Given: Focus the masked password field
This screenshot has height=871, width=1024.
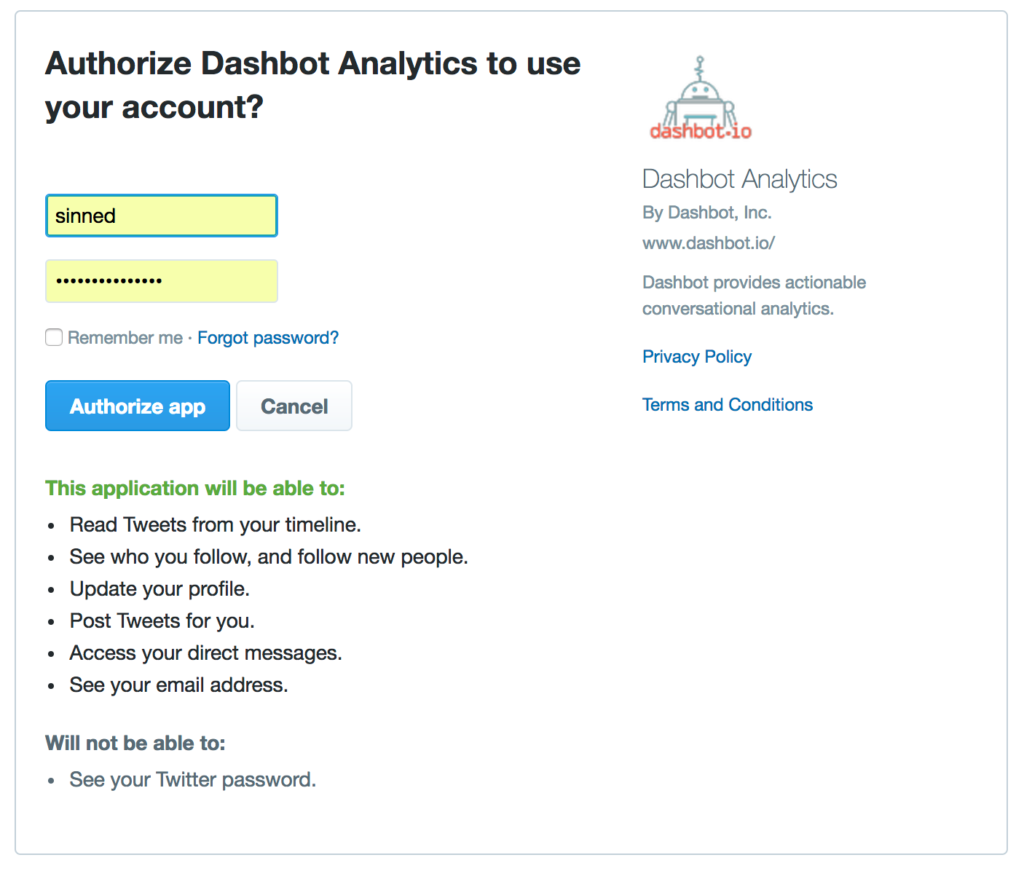Looking at the screenshot, I should (x=161, y=281).
